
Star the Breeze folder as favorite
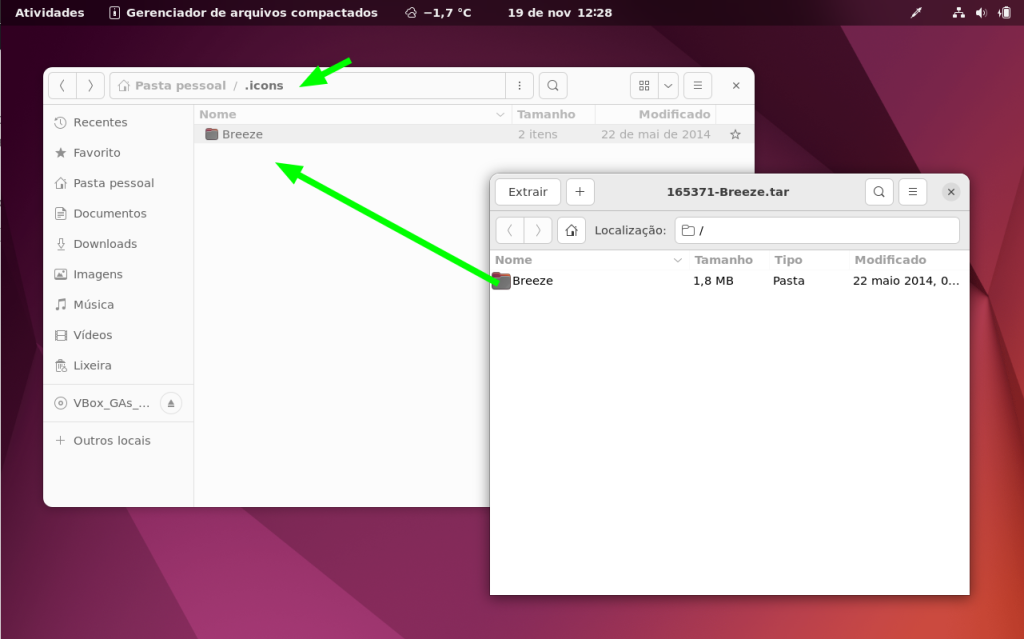coord(735,133)
